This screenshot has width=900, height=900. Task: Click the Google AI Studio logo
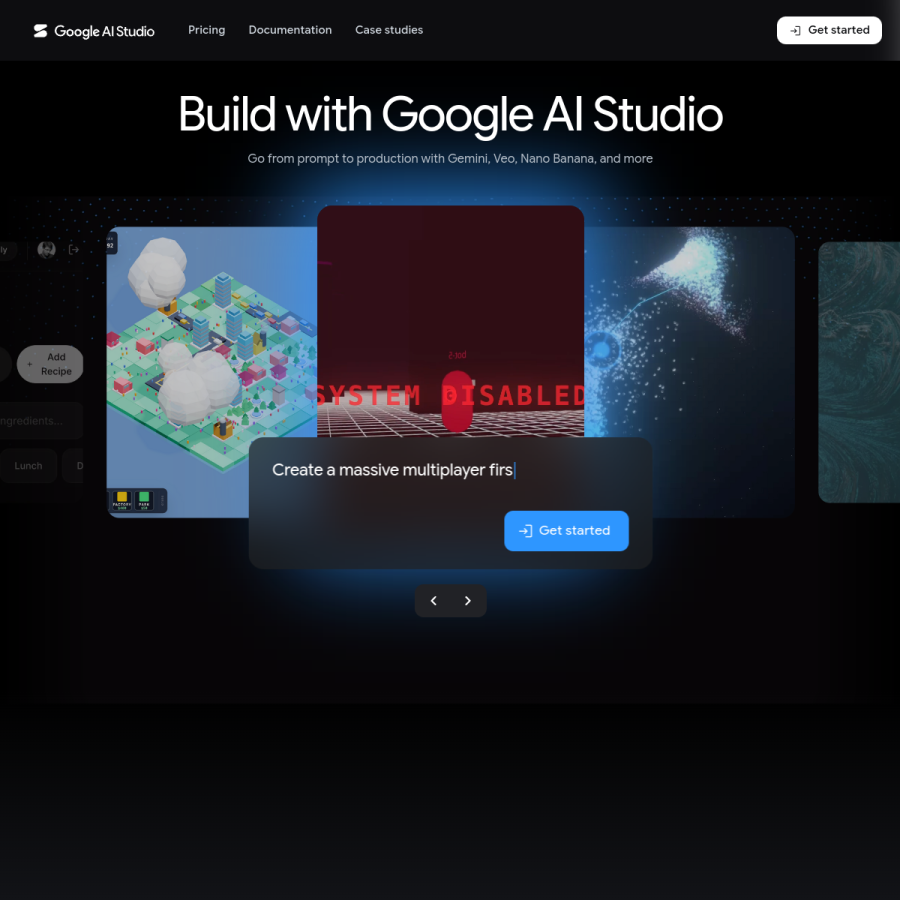pos(94,31)
